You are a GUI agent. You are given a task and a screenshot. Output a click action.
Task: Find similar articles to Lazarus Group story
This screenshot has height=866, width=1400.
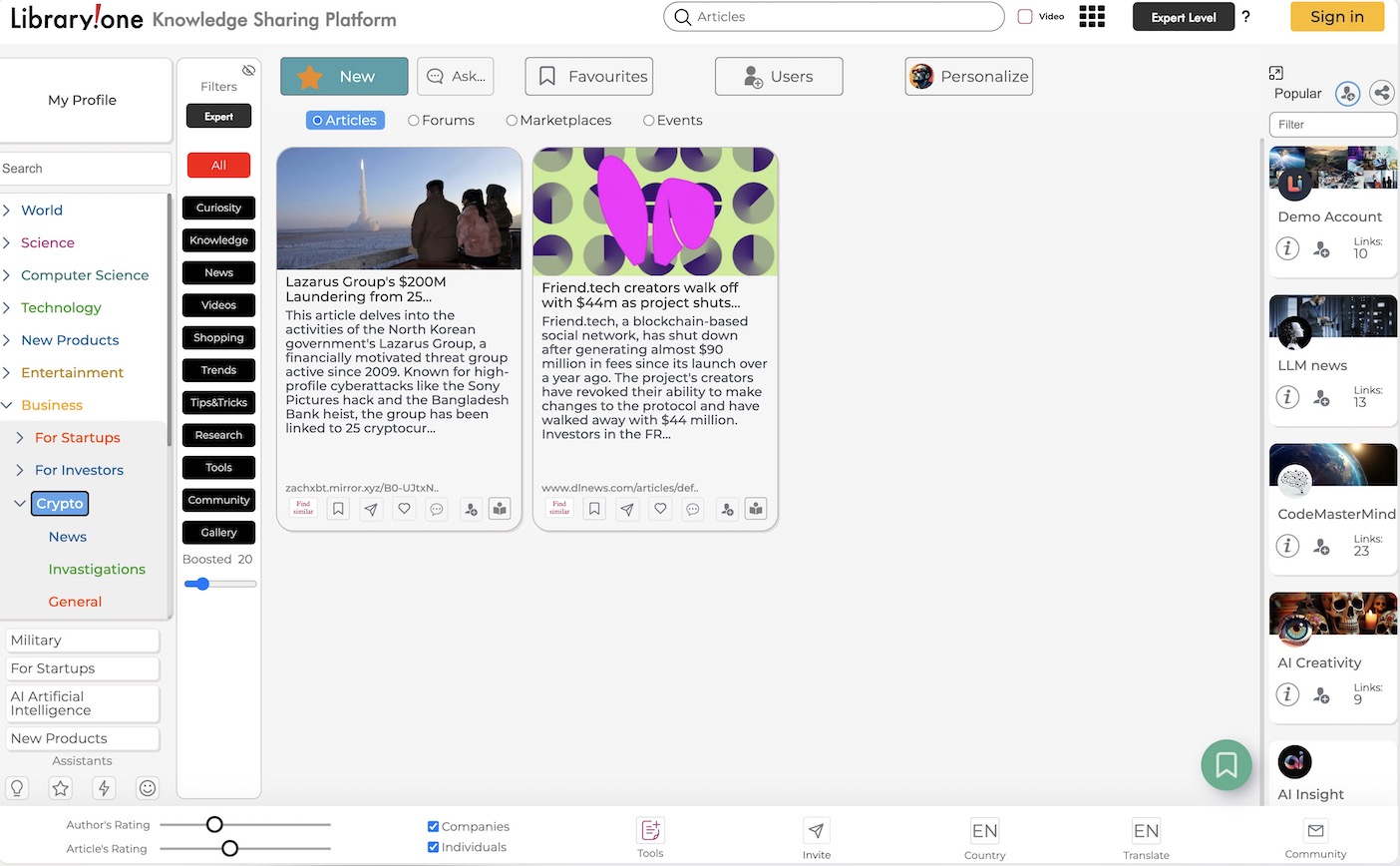pos(303,509)
